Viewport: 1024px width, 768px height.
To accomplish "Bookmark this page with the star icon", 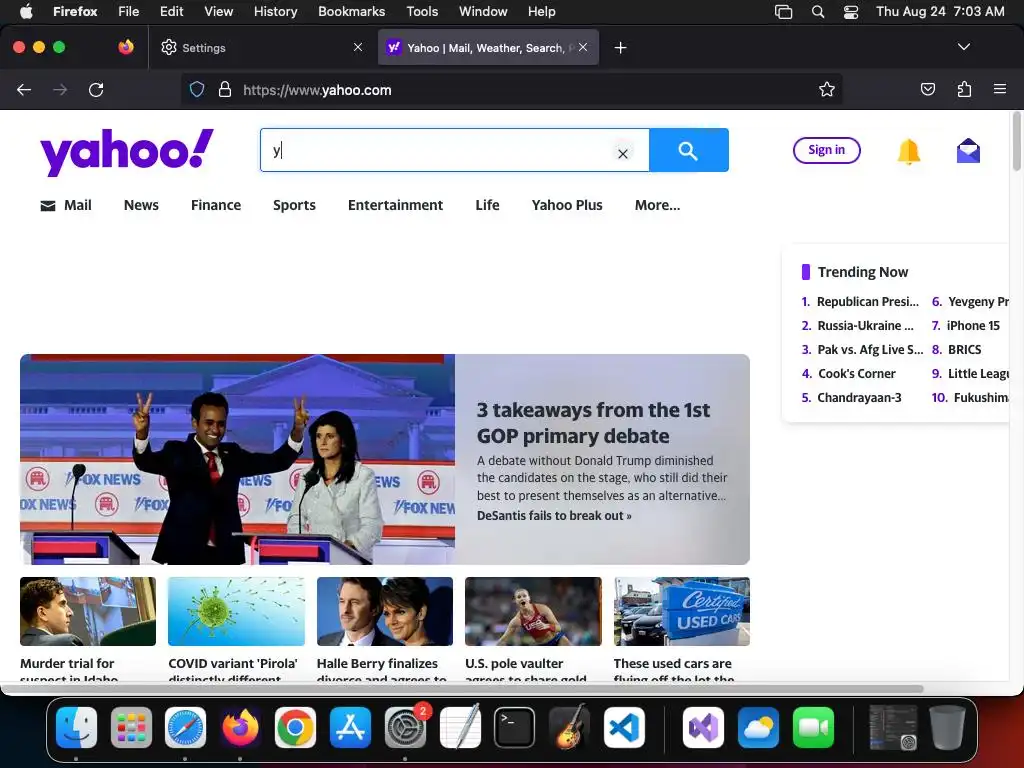I will pos(827,89).
